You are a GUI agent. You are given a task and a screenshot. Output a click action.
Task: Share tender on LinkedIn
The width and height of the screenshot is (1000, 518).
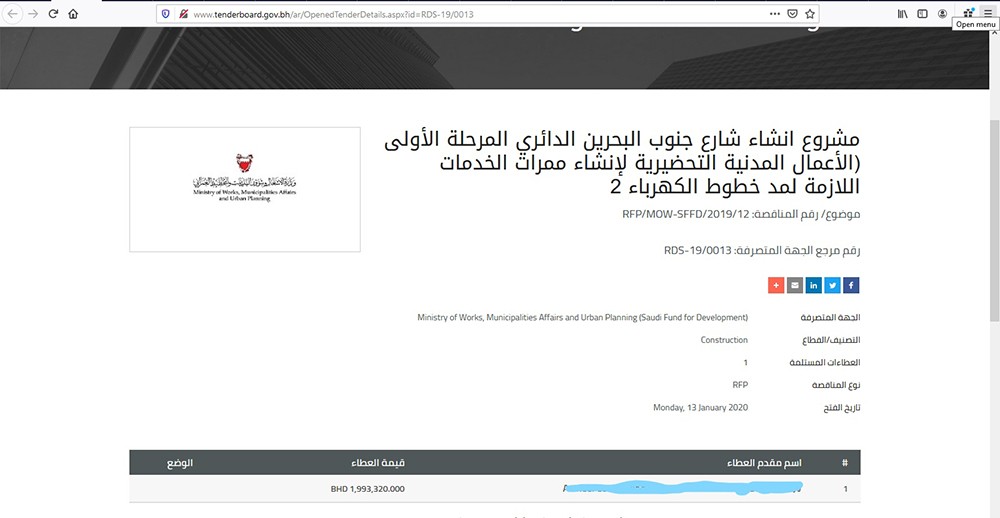click(813, 285)
